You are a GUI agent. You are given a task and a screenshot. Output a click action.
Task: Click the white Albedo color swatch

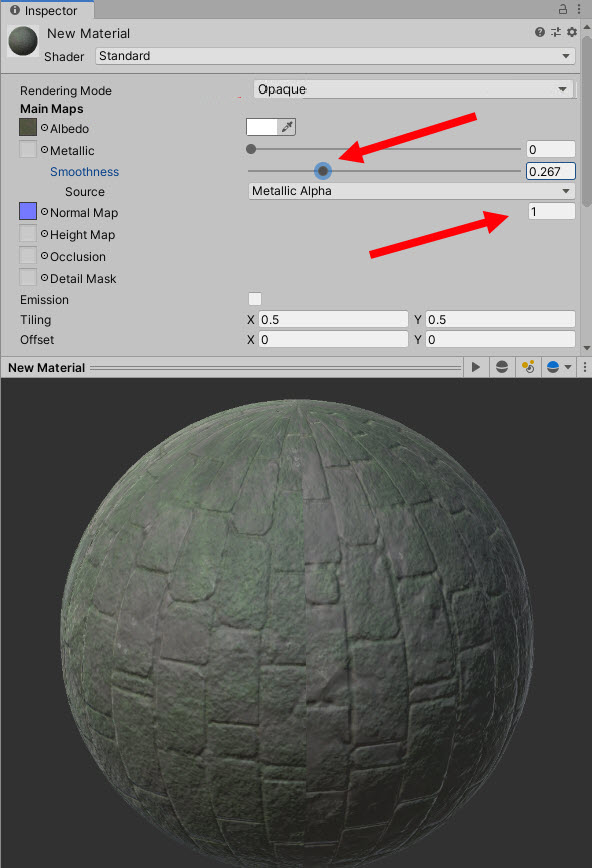pyautogui.click(x=261, y=127)
